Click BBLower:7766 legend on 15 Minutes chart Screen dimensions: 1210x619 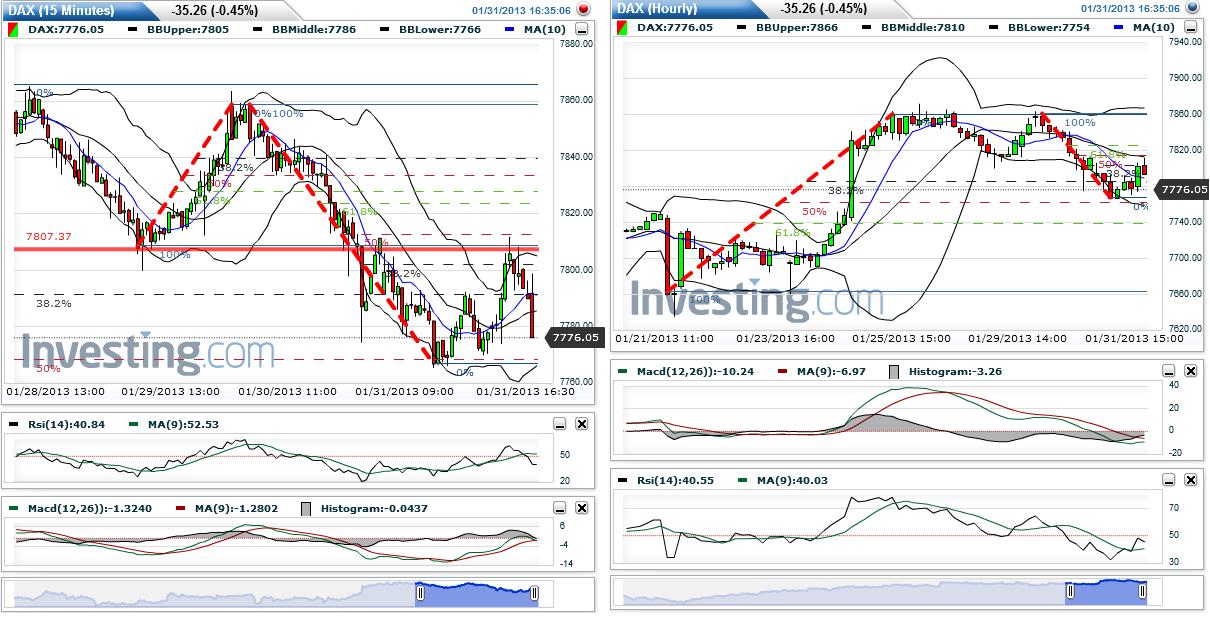pyautogui.click(x=440, y=29)
